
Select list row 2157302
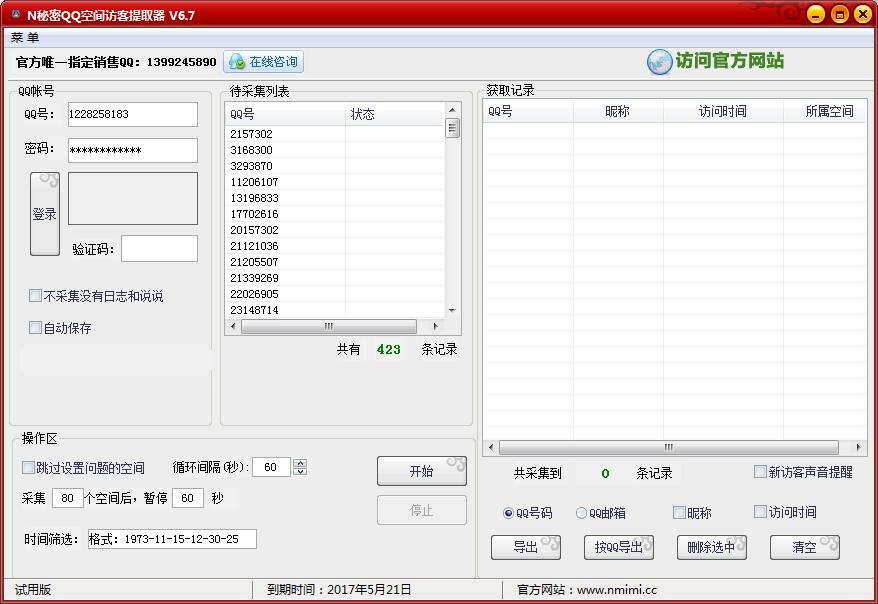point(335,134)
